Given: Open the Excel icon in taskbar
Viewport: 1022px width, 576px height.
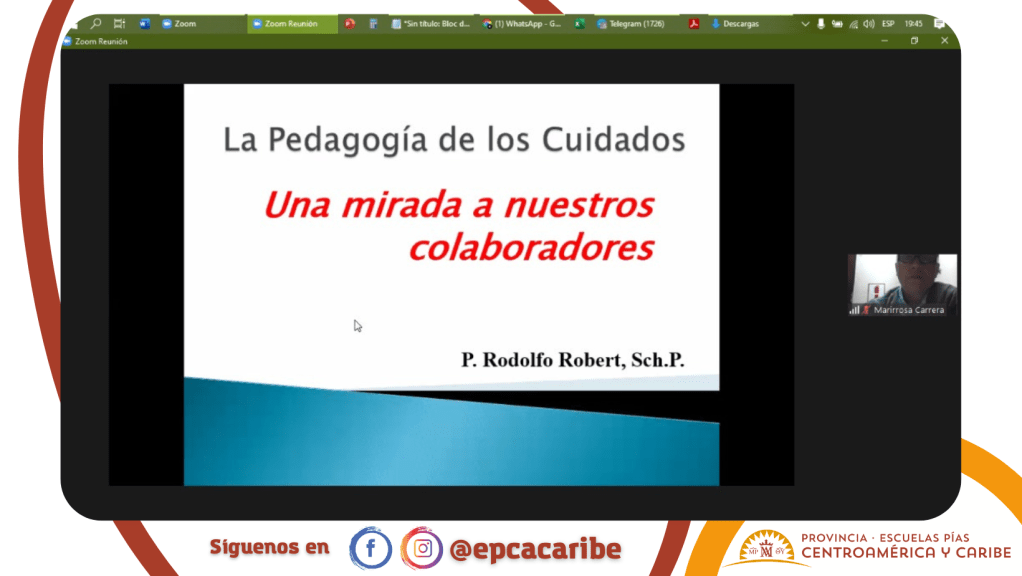Looking at the screenshot, I should 579,23.
